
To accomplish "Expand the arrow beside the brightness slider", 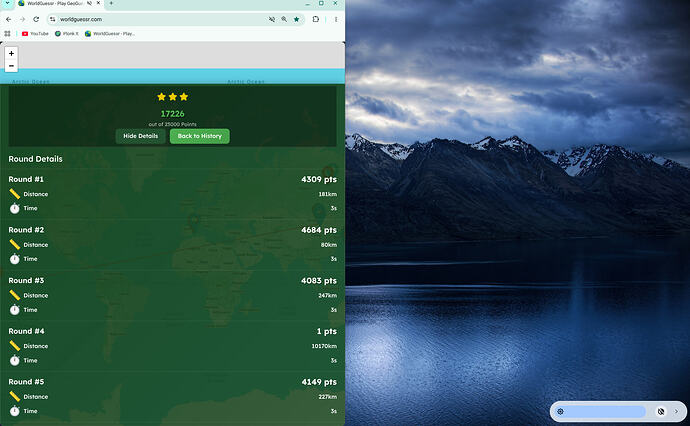I will (676, 411).
